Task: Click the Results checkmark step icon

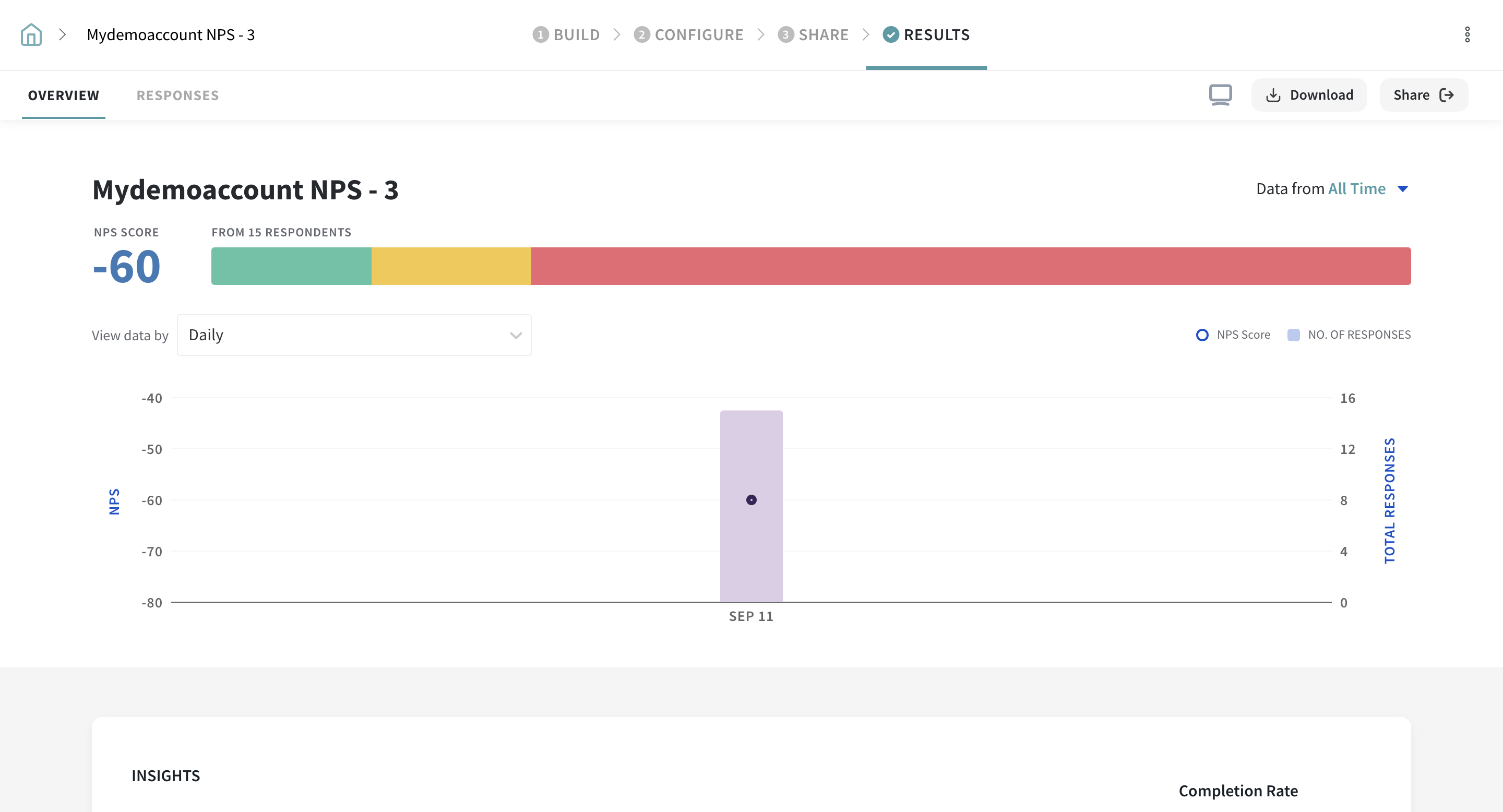Action: point(890,35)
